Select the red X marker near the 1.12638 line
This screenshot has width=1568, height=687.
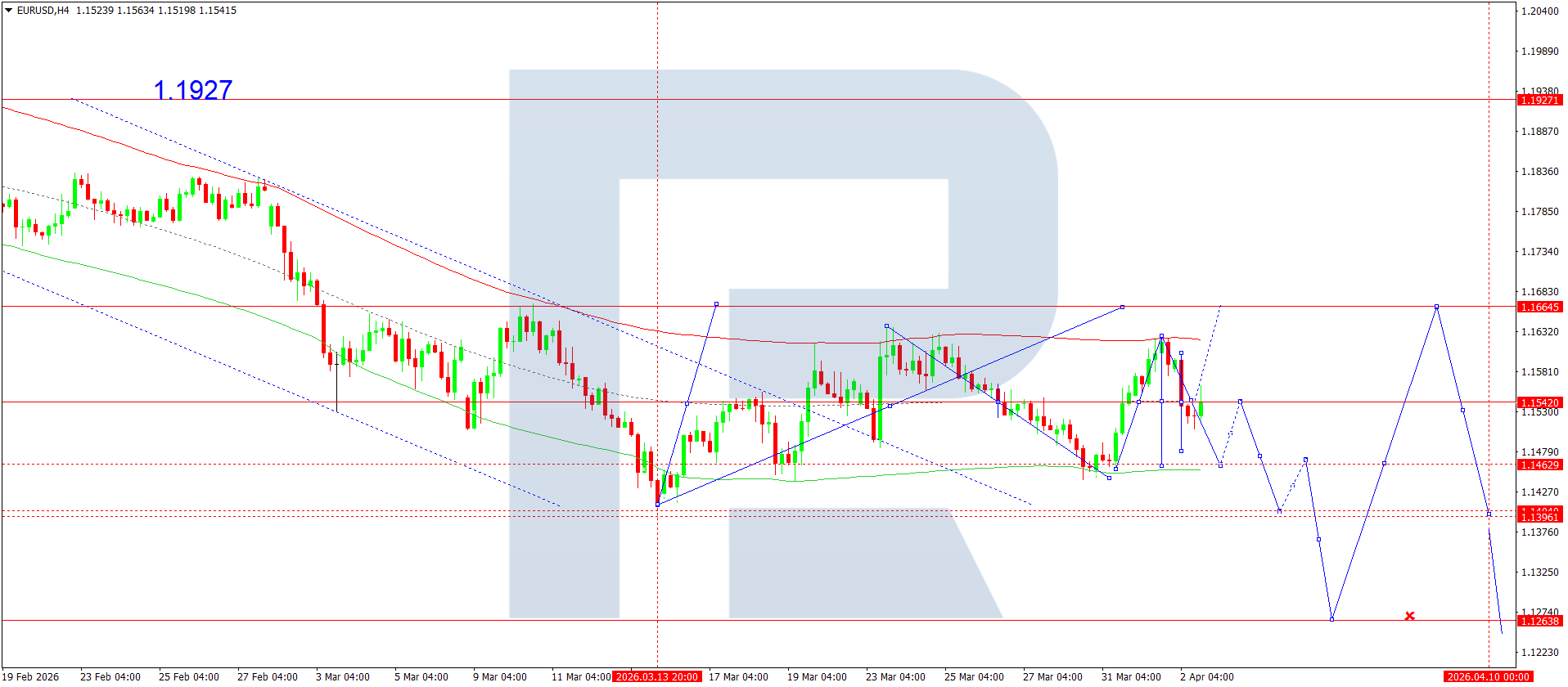click(x=1409, y=616)
